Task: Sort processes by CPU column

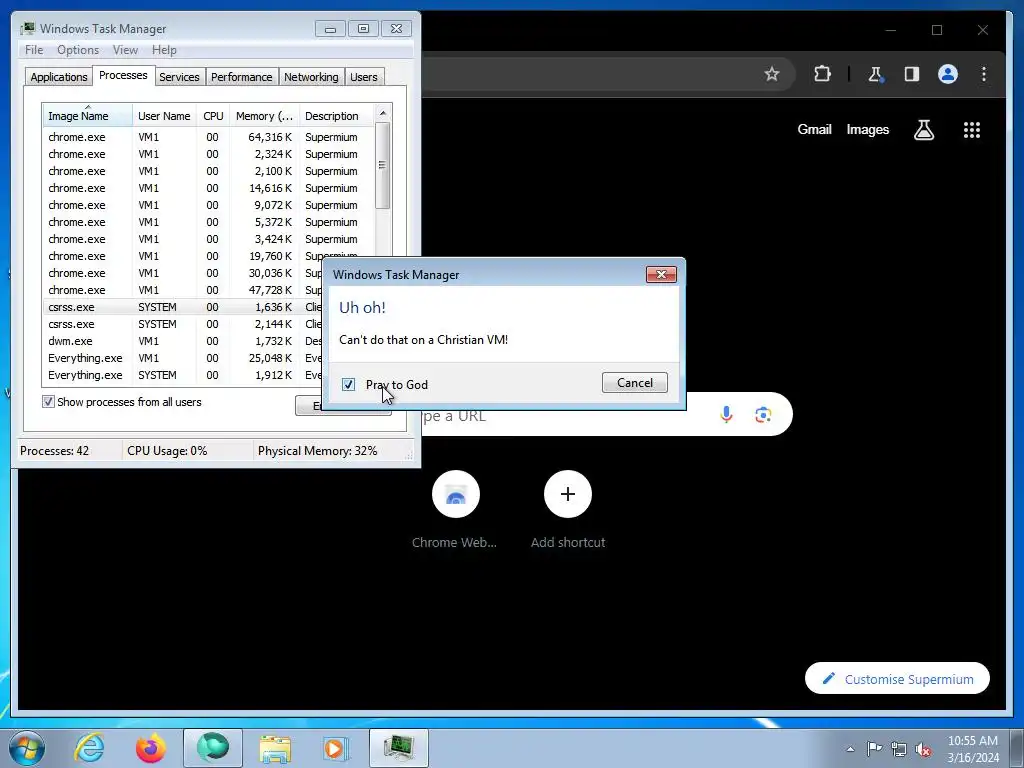Action: (x=213, y=116)
